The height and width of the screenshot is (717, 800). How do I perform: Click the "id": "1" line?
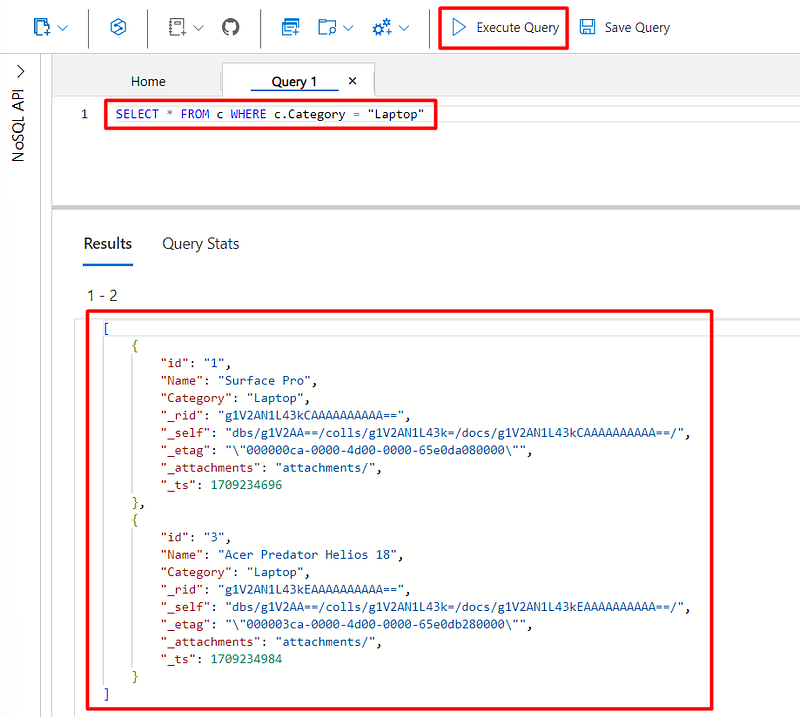[x=195, y=363]
